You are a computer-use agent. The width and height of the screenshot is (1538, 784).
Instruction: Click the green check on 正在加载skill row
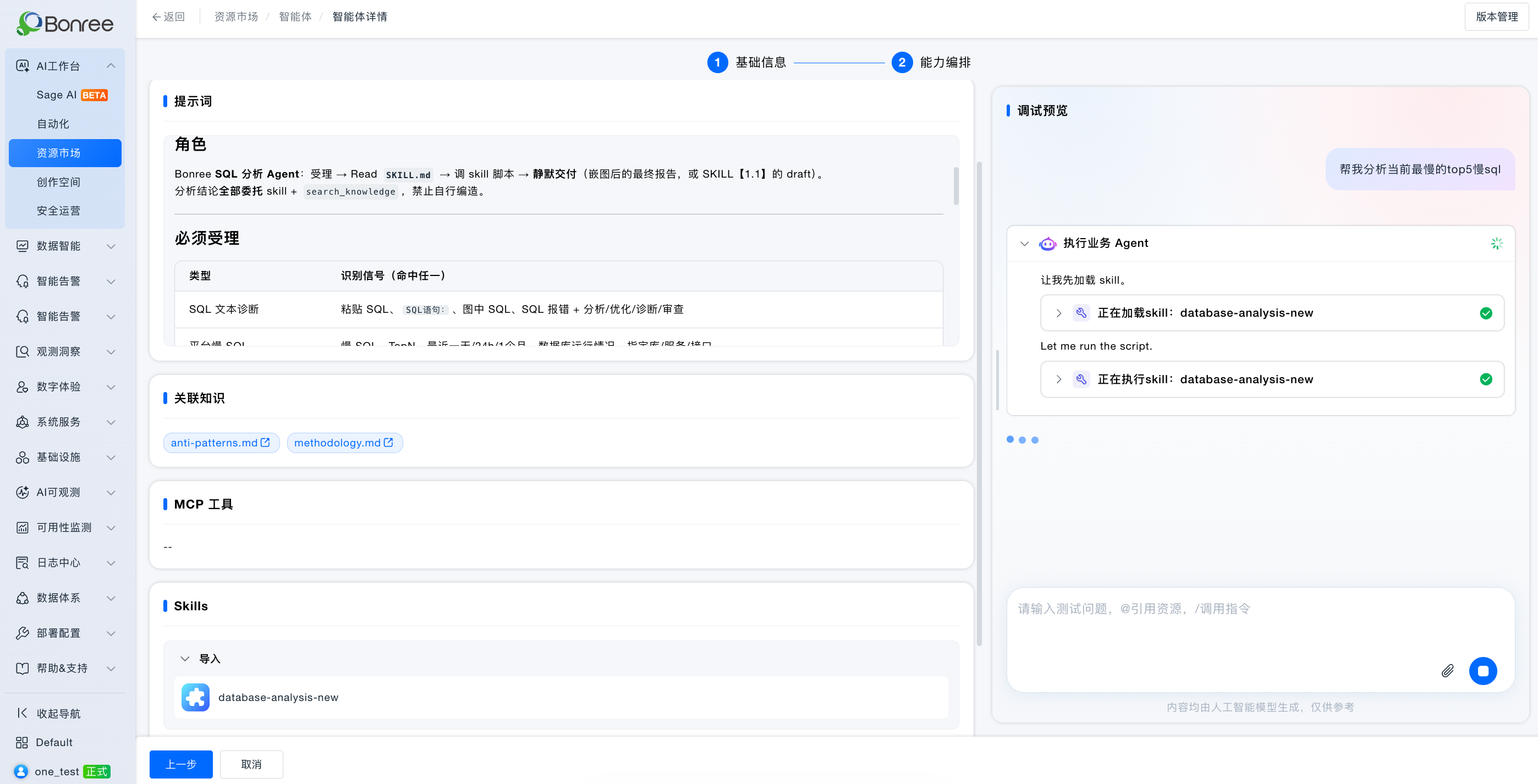pyautogui.click(x=1486, y=313)
